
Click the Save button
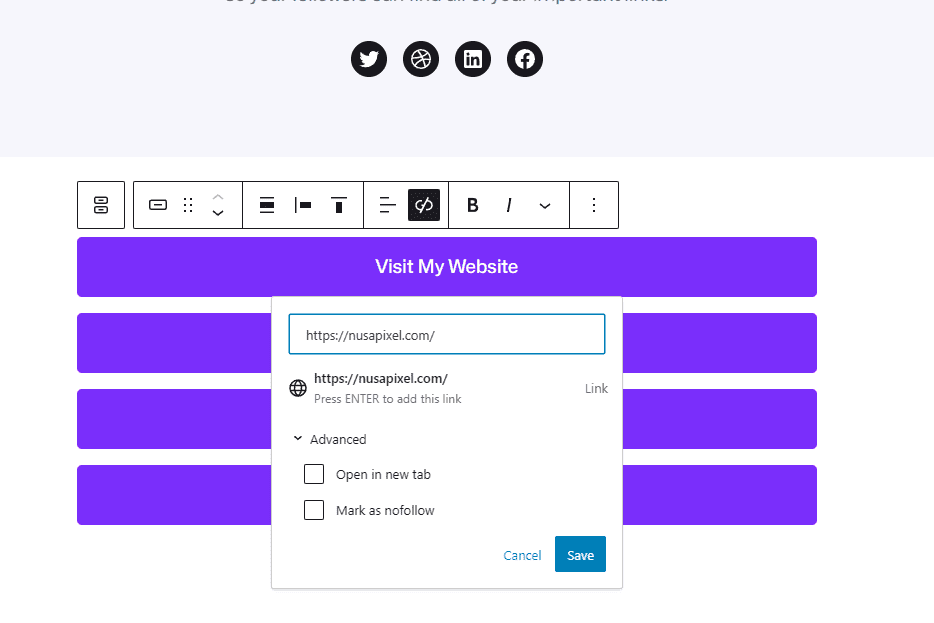[580, 555]
